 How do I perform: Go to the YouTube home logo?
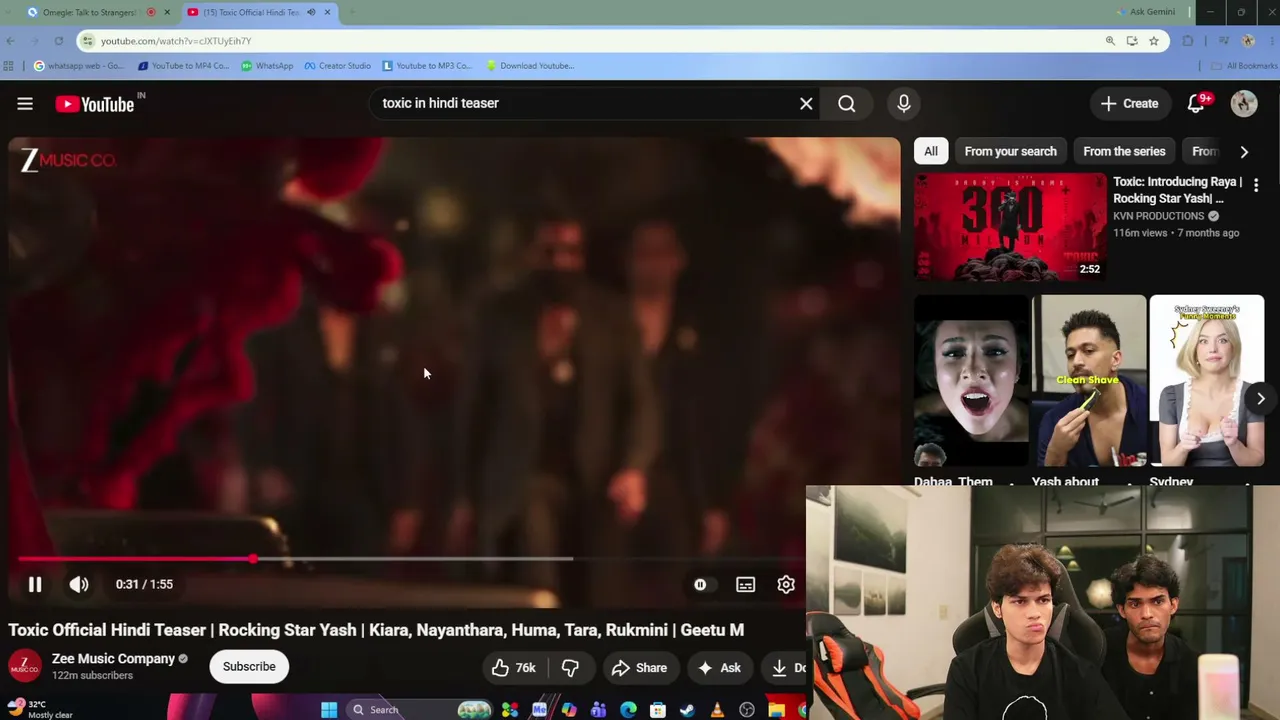click(x=95, y=104)
